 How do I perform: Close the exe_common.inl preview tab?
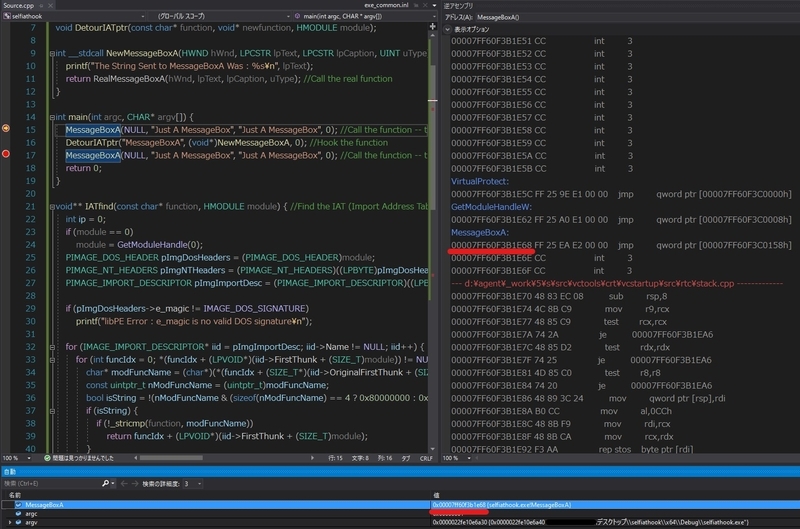pyautogui.click(x=424, y=5)
